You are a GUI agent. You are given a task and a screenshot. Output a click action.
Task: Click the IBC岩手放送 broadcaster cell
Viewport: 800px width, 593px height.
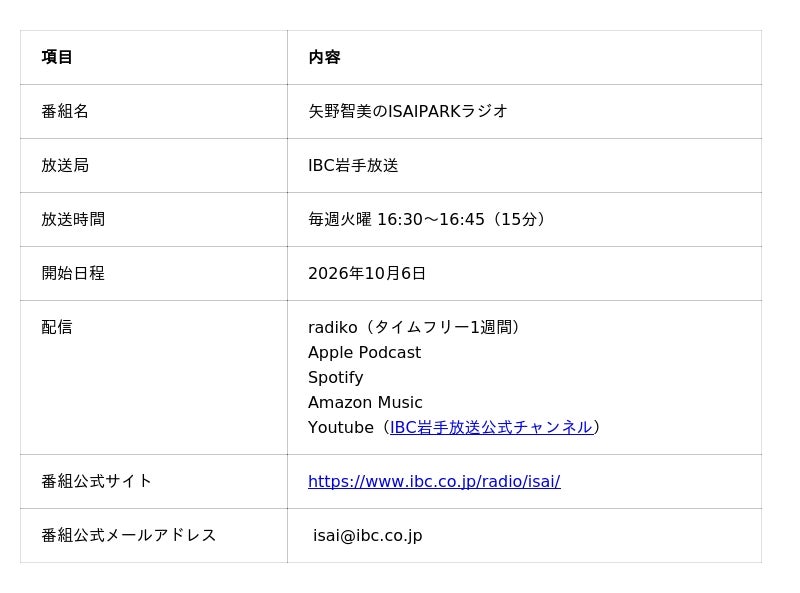(x=353, y=165)
